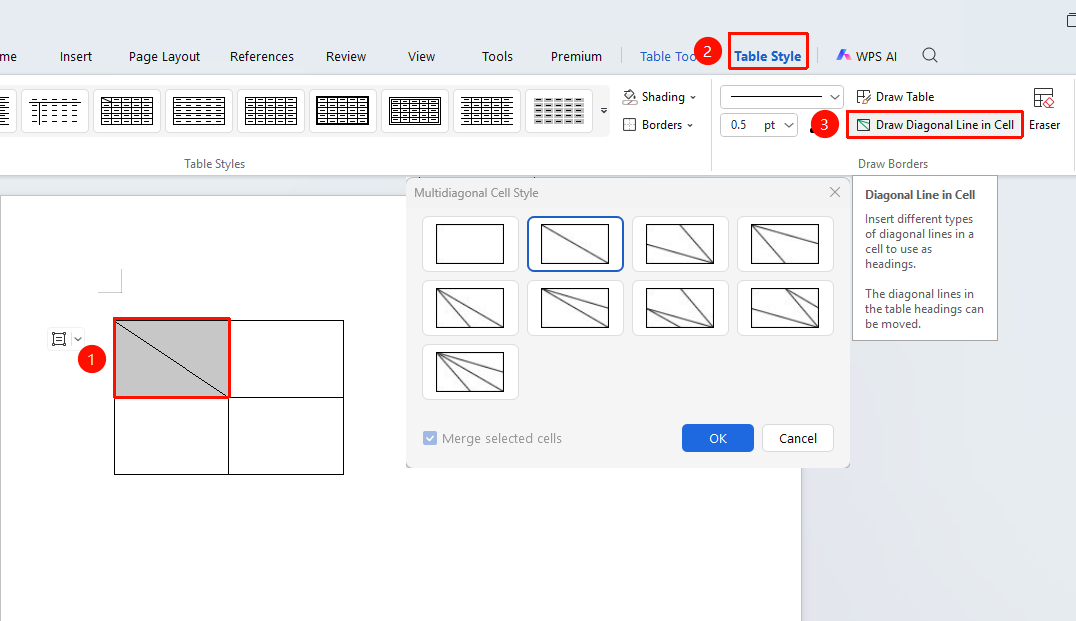1076x621 pixels.
Task: Switch to the View tab
Action: (421, 56)
